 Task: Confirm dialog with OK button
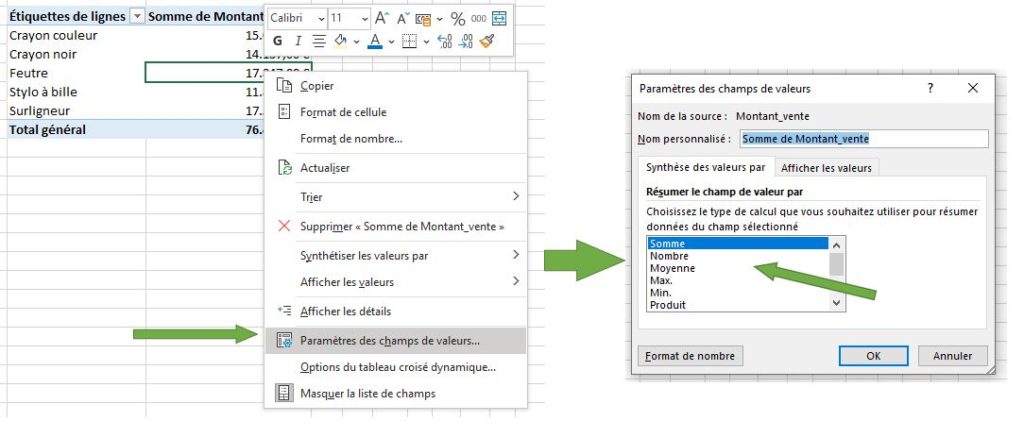click(873, 356)
